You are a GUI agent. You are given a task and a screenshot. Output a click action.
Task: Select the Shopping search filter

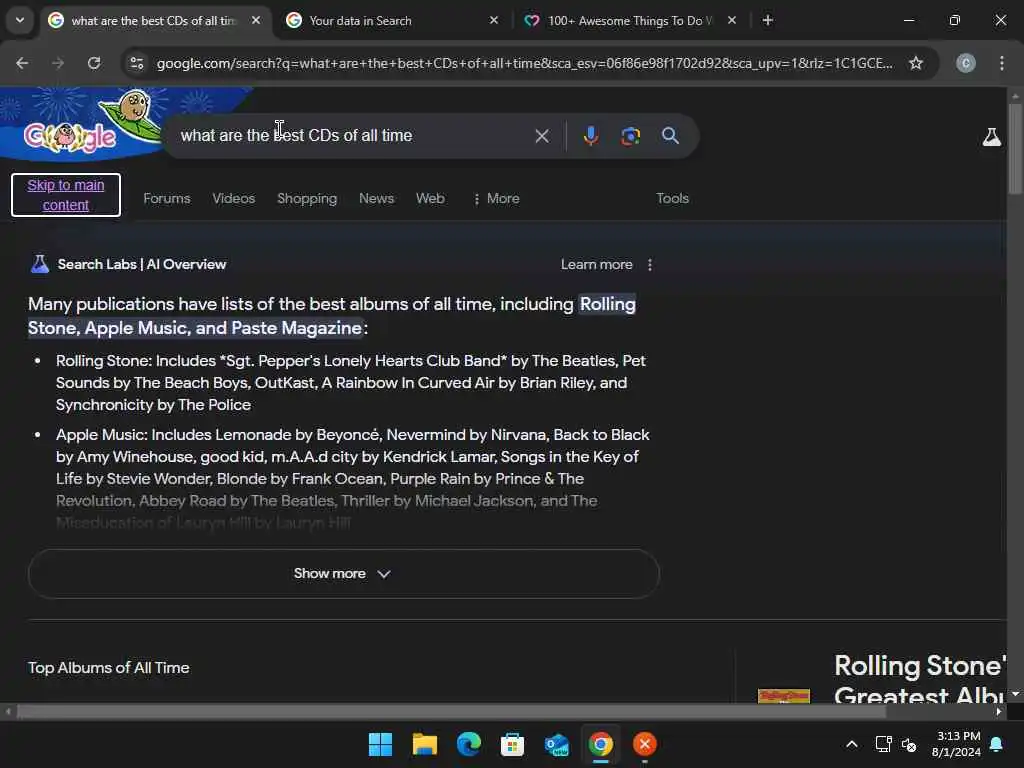pos(307,199)
